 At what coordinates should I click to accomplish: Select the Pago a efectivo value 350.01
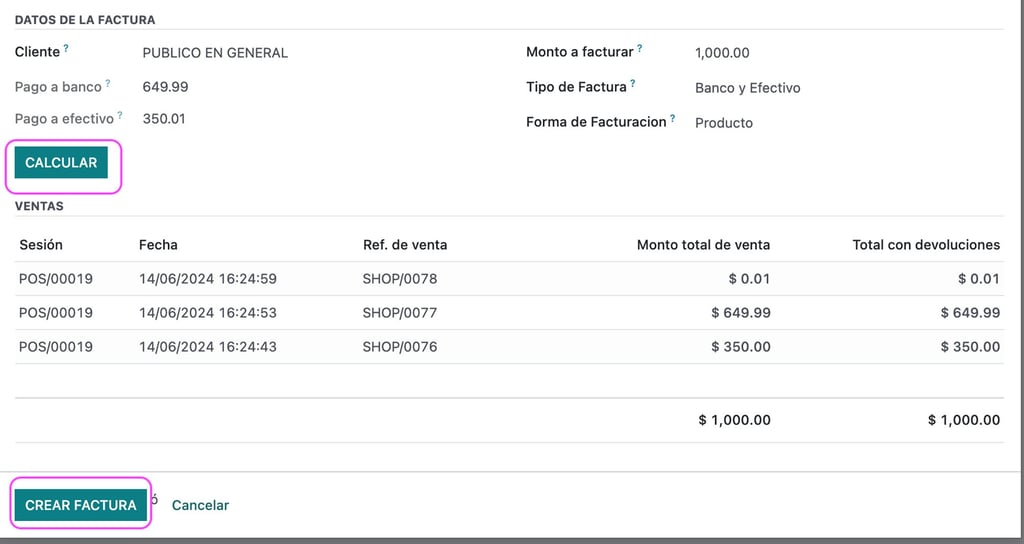click(164, 119)
